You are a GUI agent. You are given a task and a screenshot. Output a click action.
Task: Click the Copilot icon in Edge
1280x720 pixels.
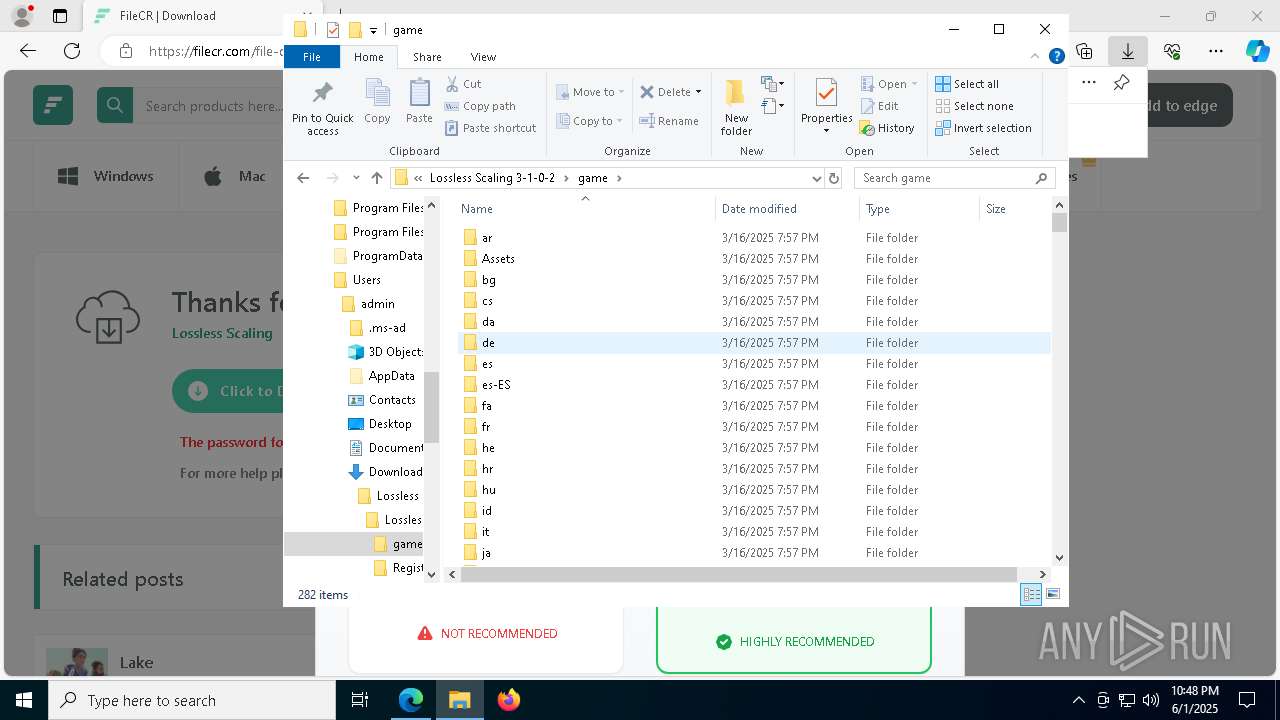tap(1257, 51)
